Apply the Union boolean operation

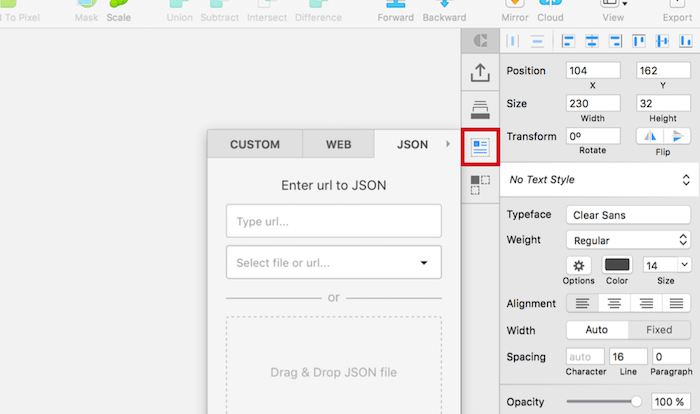tap(179, 4)
